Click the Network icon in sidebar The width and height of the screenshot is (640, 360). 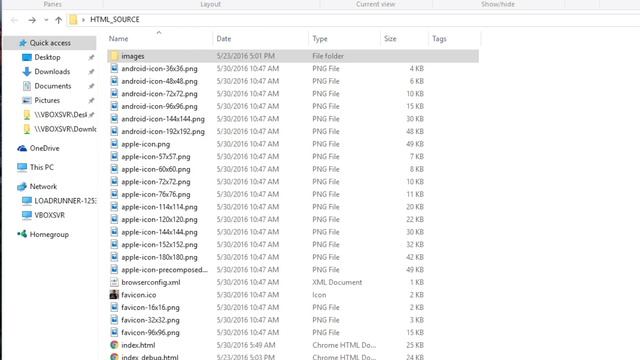pos(22,187)
